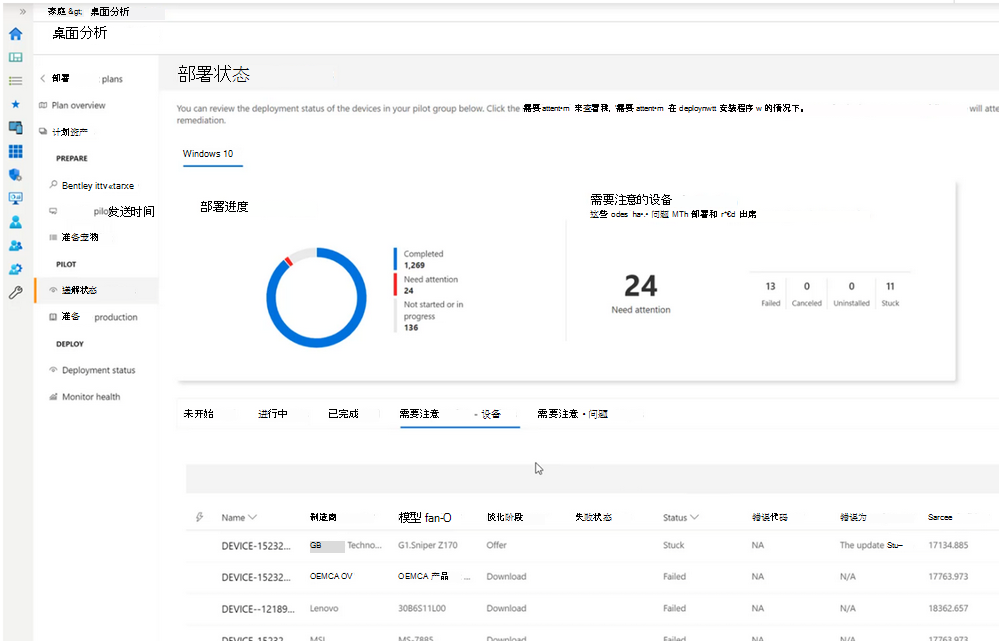Click the filter icon in the table header

200,517
